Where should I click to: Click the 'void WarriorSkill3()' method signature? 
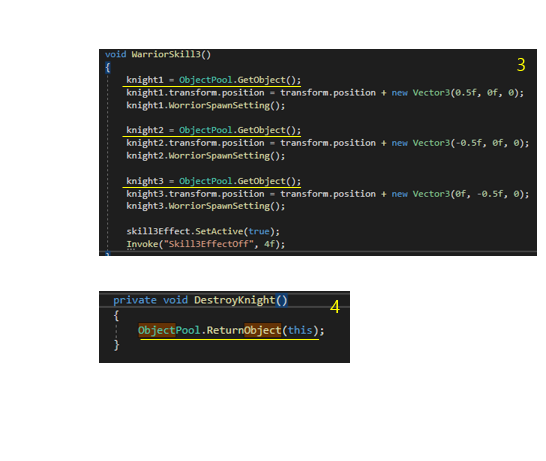[x=158, y=55]
